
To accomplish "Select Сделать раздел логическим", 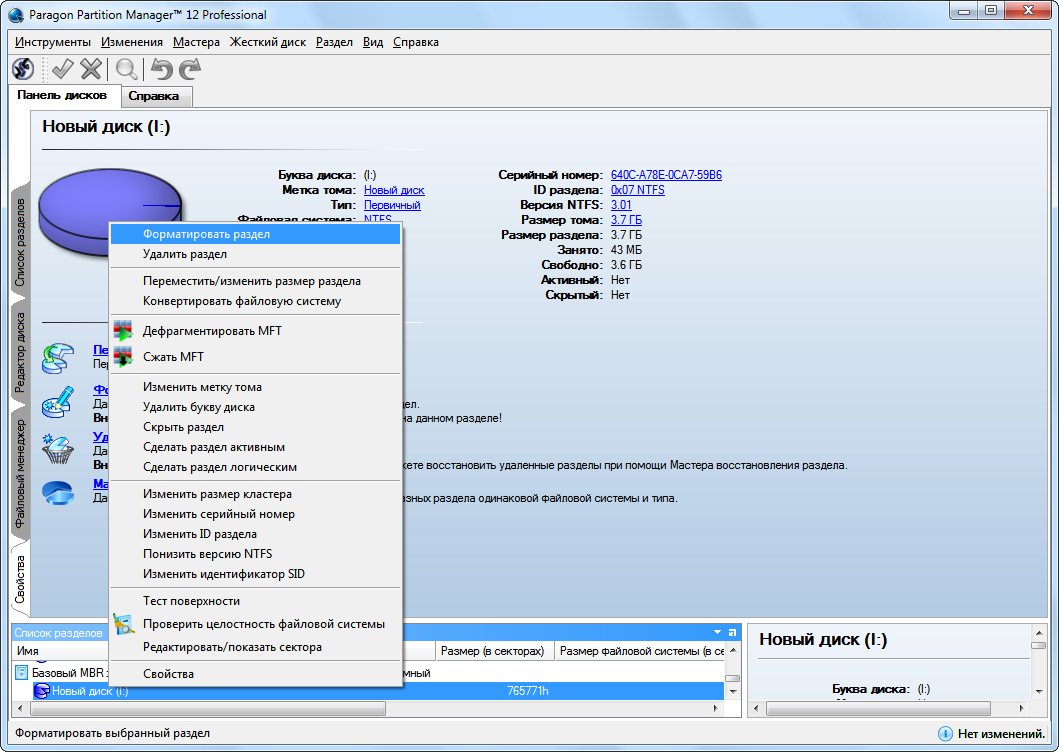I will (255, 467).
